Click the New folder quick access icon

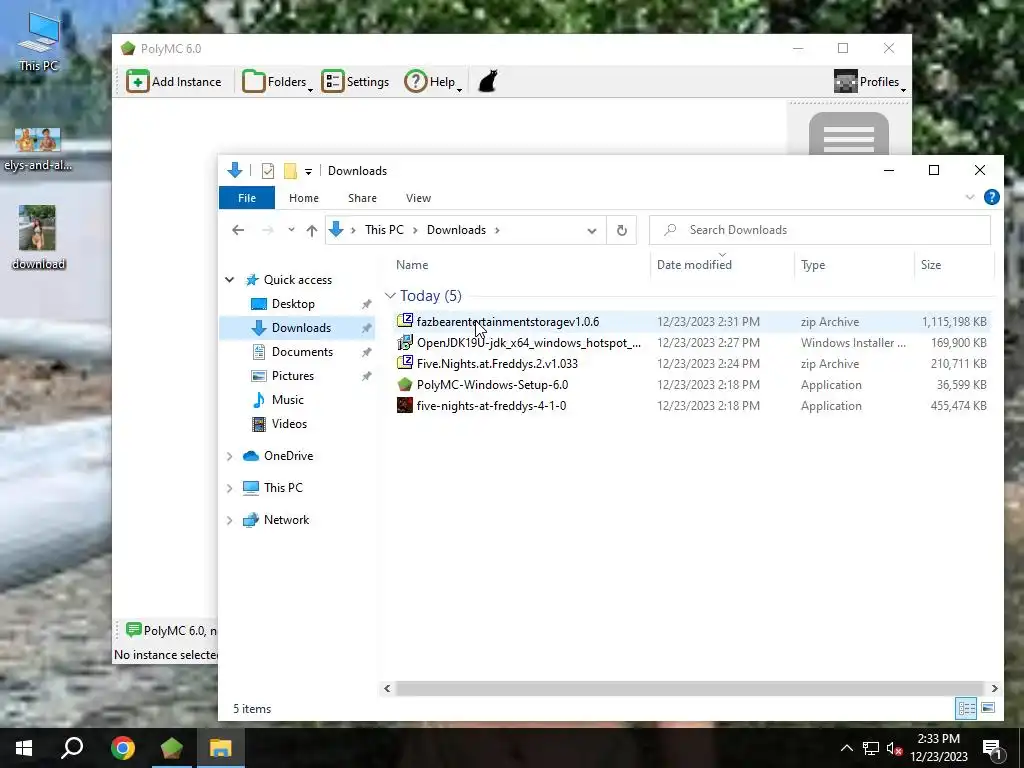[x=291, y=171]
